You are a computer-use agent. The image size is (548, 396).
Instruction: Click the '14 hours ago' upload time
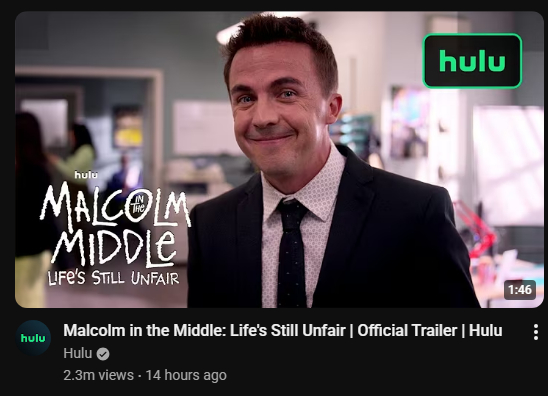186,375
